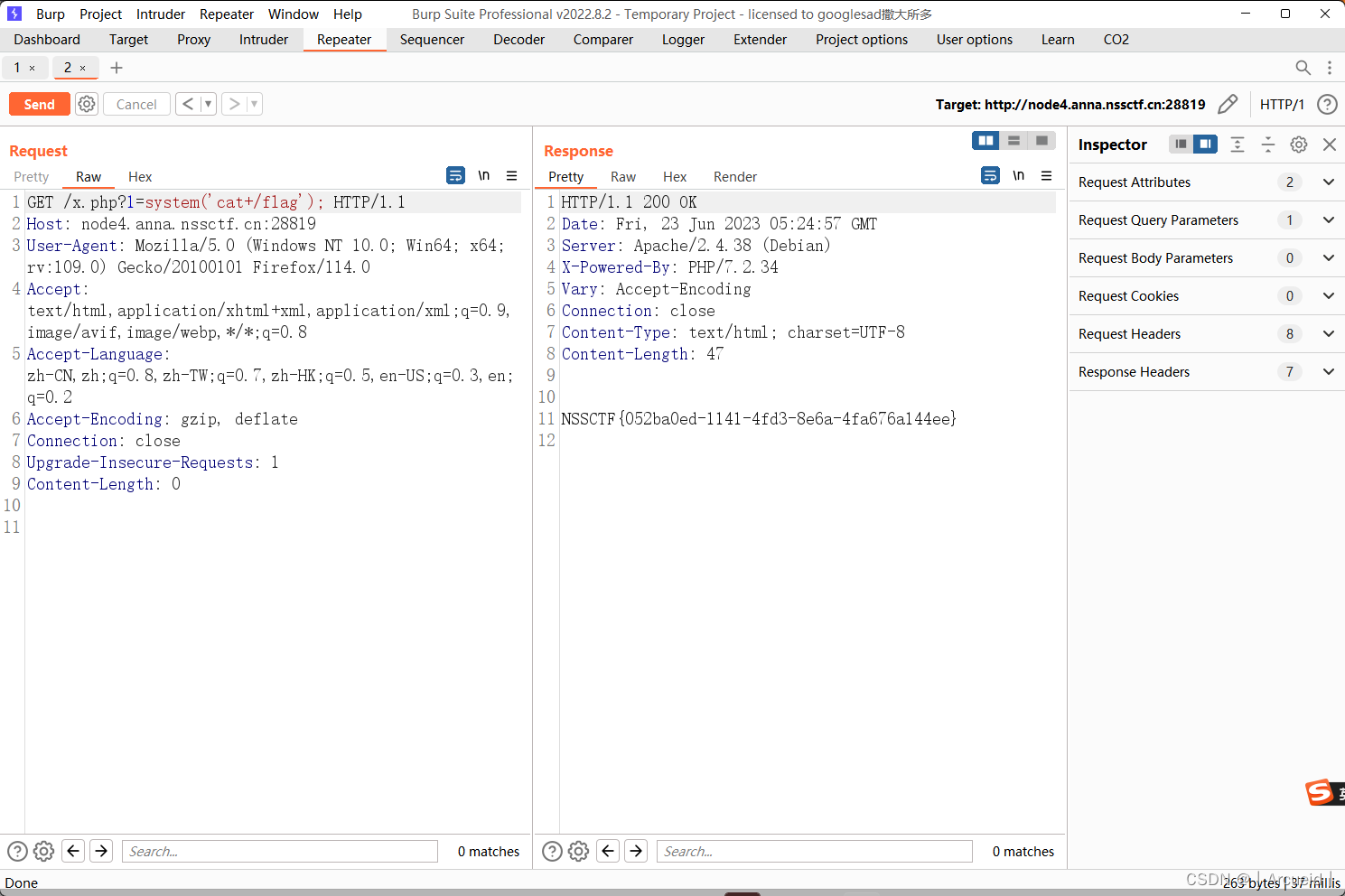Click the Cancel button

pos(136,104)
